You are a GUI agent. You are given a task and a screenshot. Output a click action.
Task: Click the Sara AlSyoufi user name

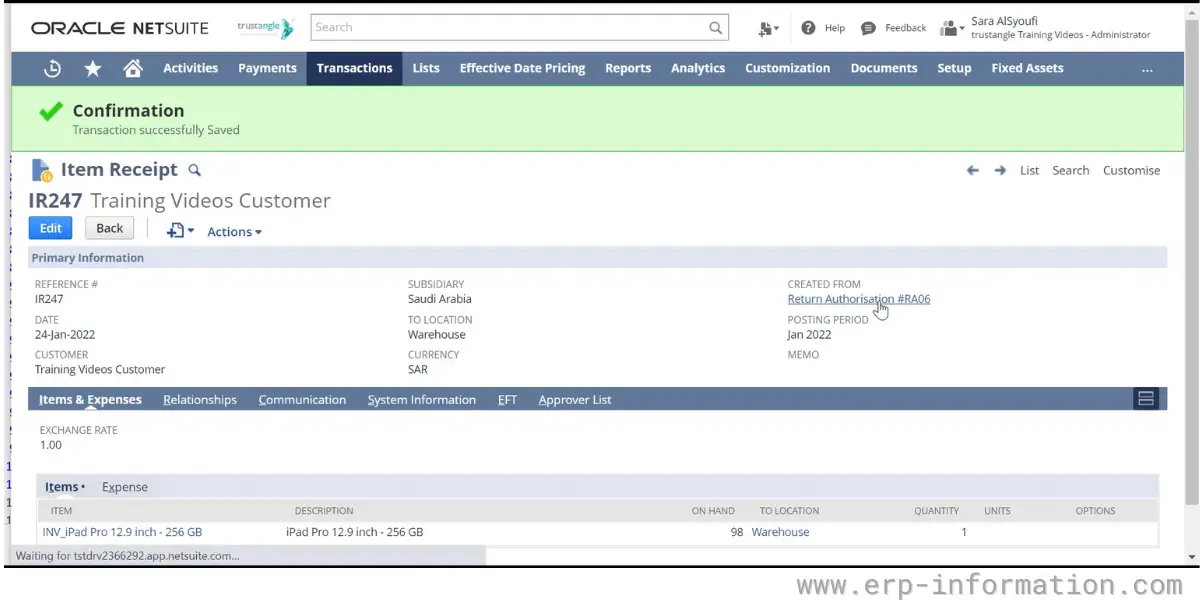click(1004, 21)
